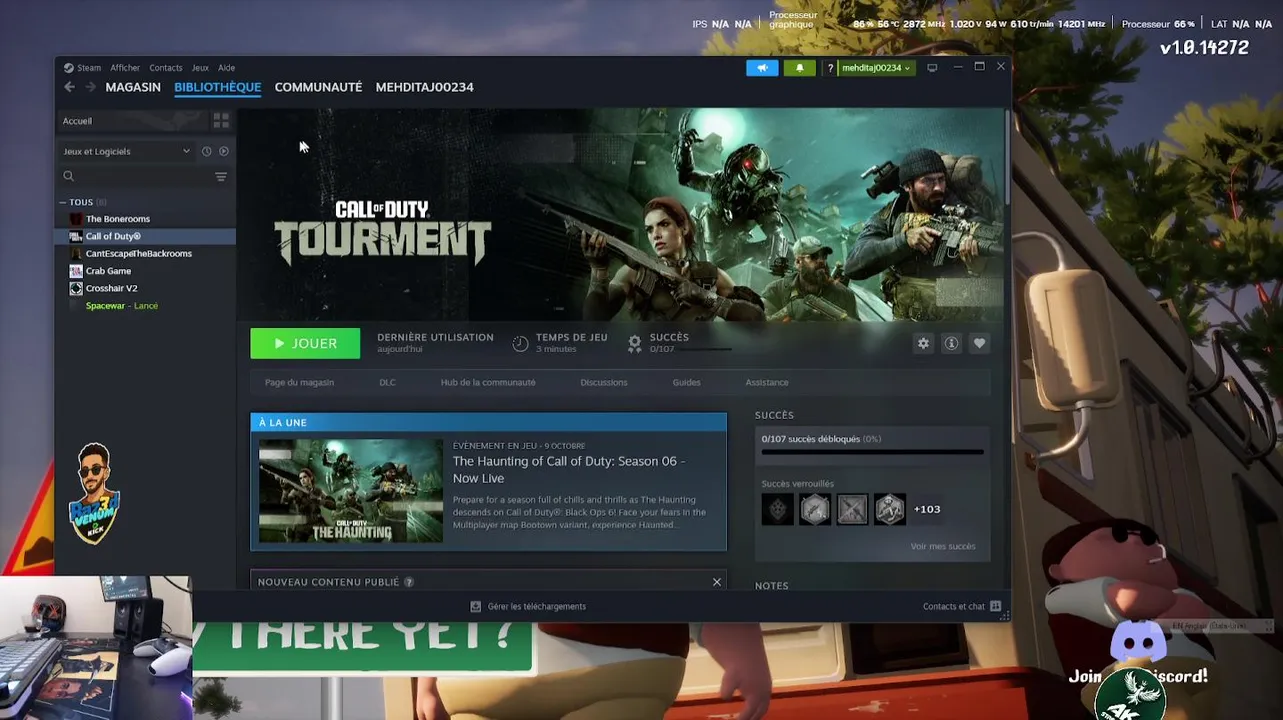Open the advanced filter lines icon
Image resolution: width=1283 pixels, height=720 pixels.
(221, 176)
